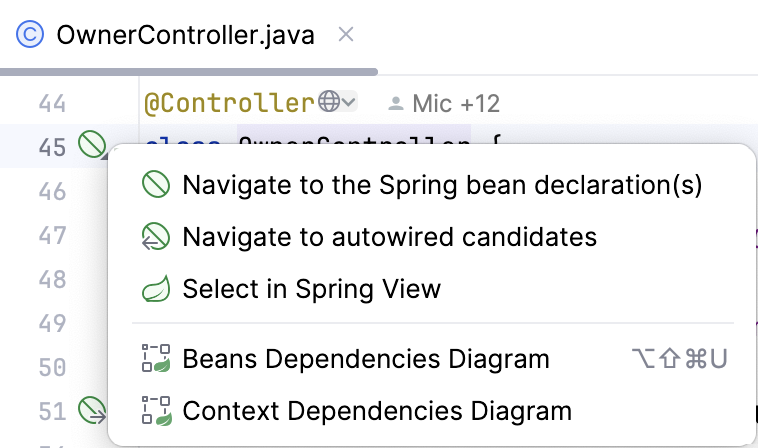Click line number 50 in the gutter
Image resolution: width=758 pixels, height=448 pixels.
[x=52, y=366]
